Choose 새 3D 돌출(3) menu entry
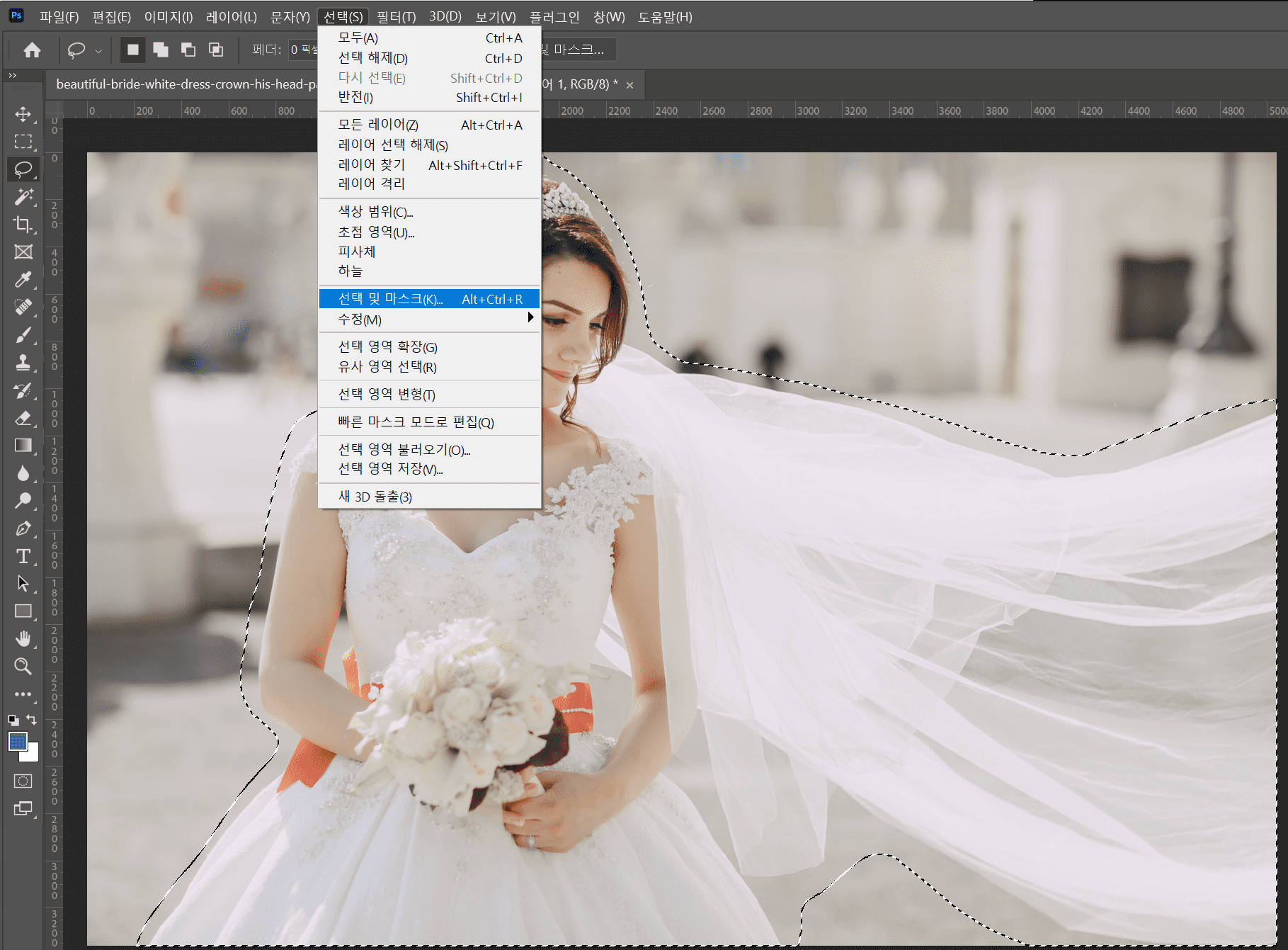 tap(429, 497)
